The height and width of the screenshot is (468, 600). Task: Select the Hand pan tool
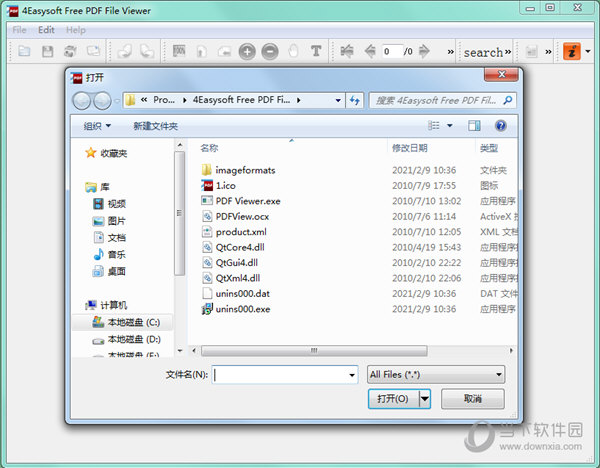tap(293, 51)
